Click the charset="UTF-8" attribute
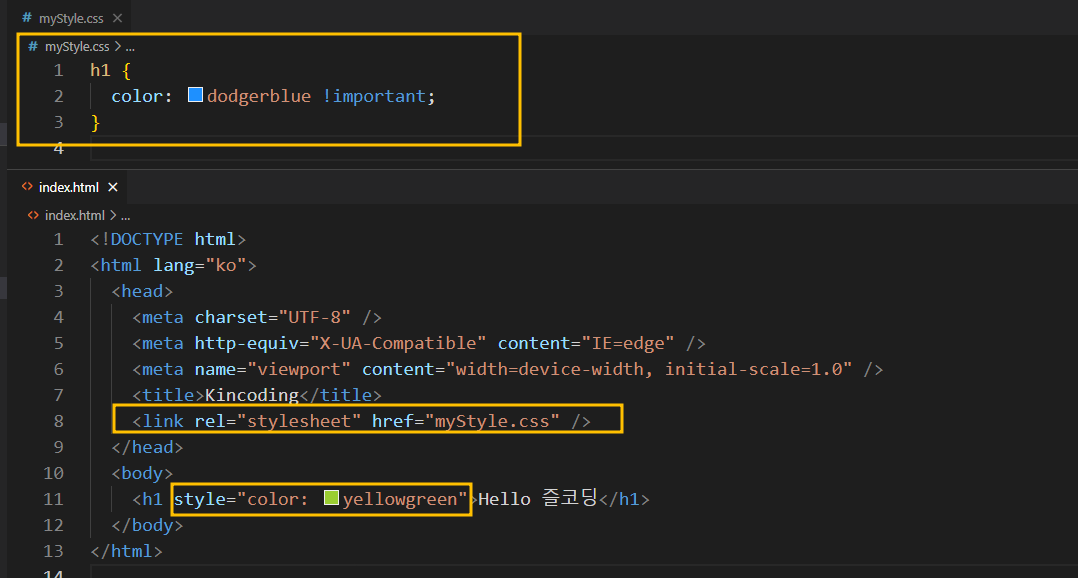 (x=272, y=318)
